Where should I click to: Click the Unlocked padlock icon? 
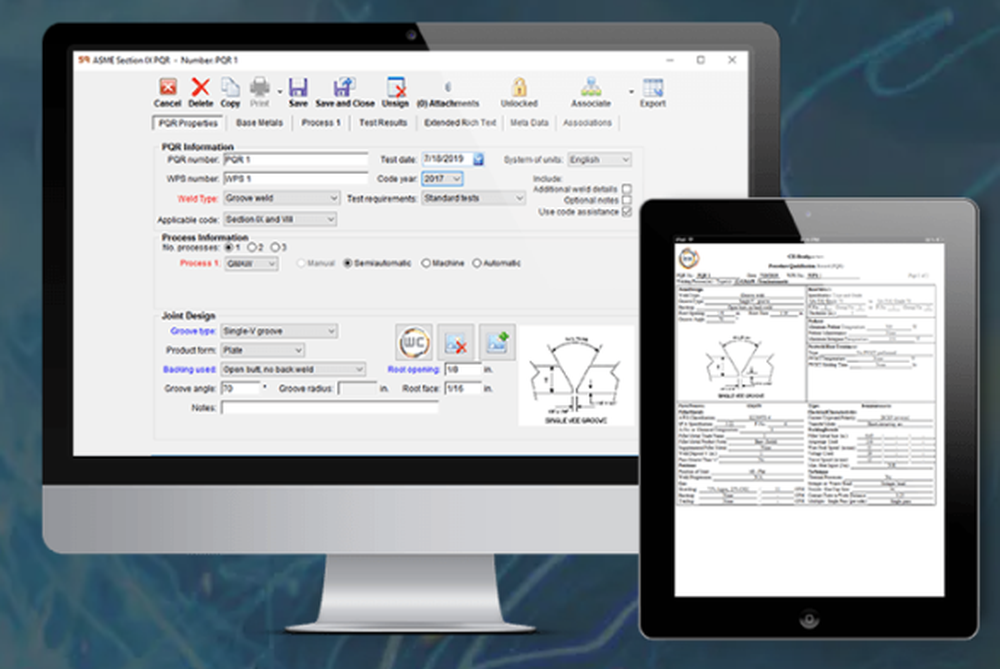(x=519, y=87)
